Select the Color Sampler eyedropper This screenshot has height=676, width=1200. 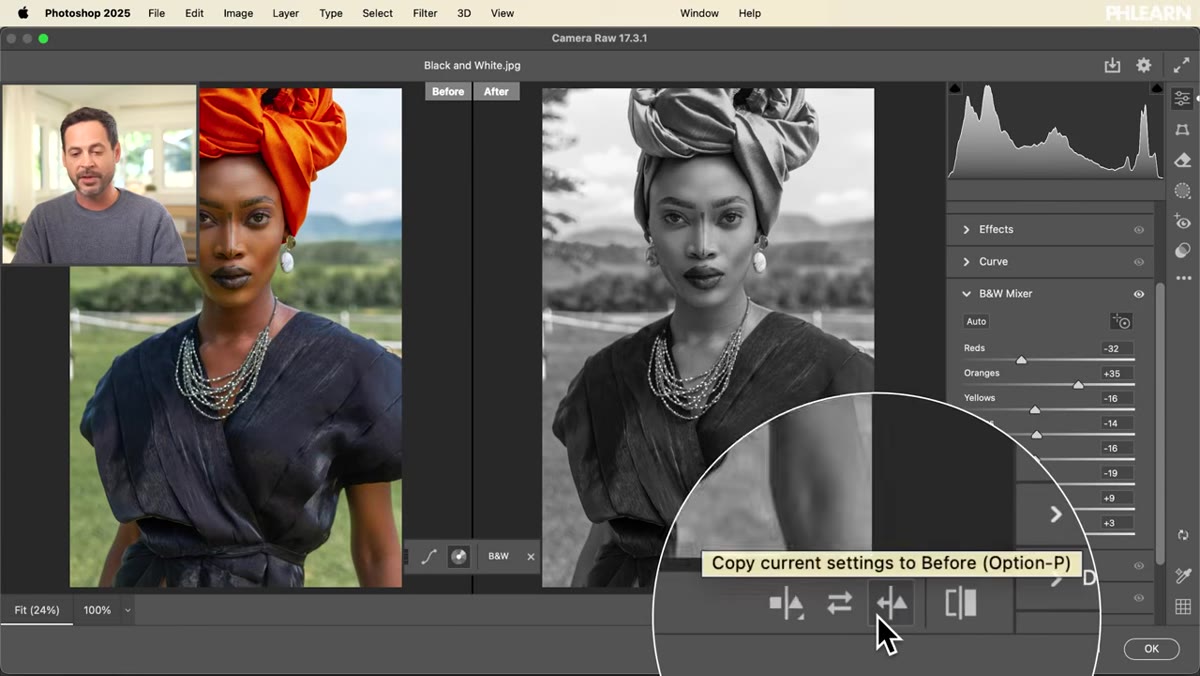tap(1183, 575)
